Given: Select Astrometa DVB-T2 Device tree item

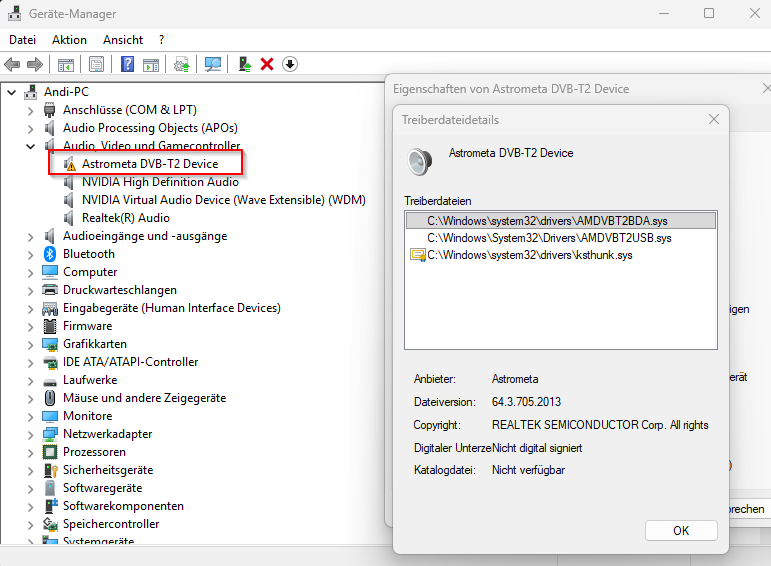Looking at the screenshot, I should pyautogui.click(x=149, y=164).
